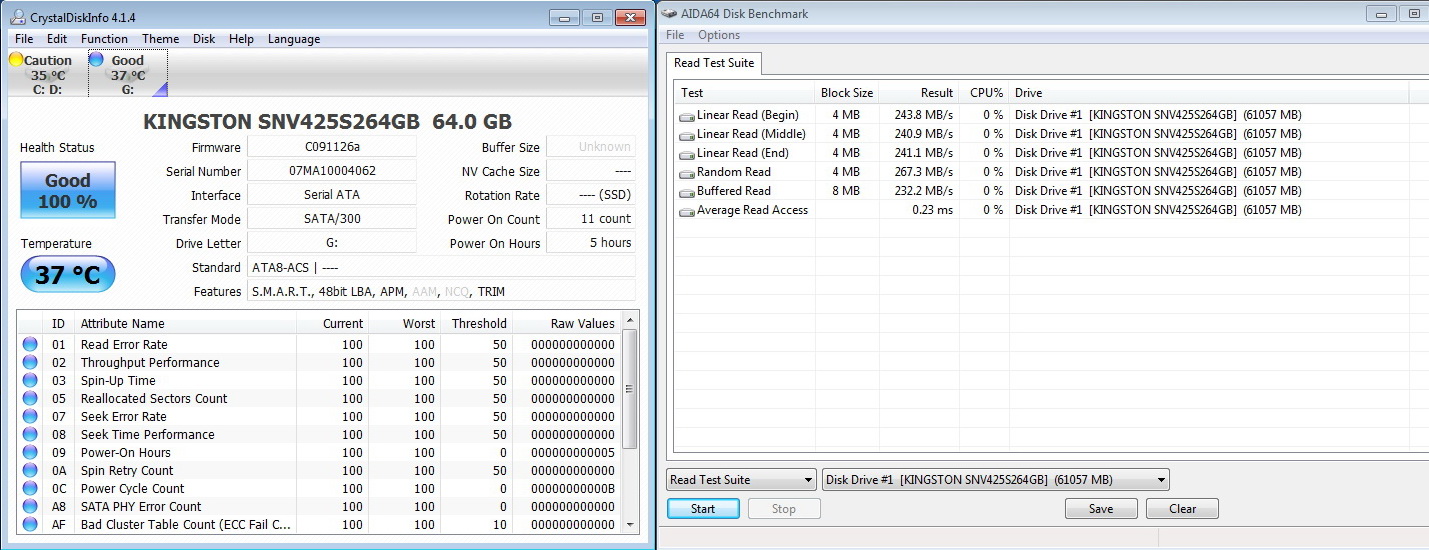
Task: Click the SMART attribute list scrollbar thumb
Action: [630, 389]
